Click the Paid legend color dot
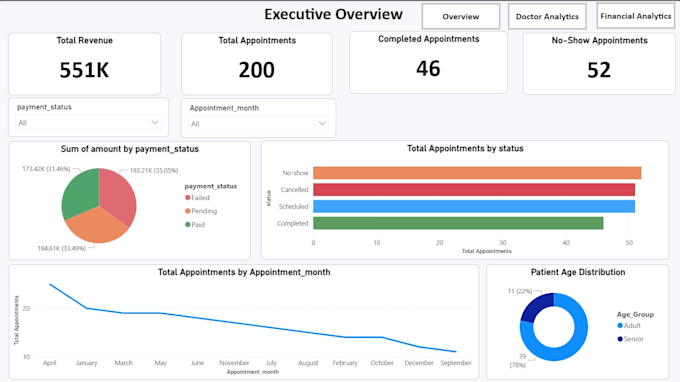Viewport: 680px width, 382px height. point(188,225)
